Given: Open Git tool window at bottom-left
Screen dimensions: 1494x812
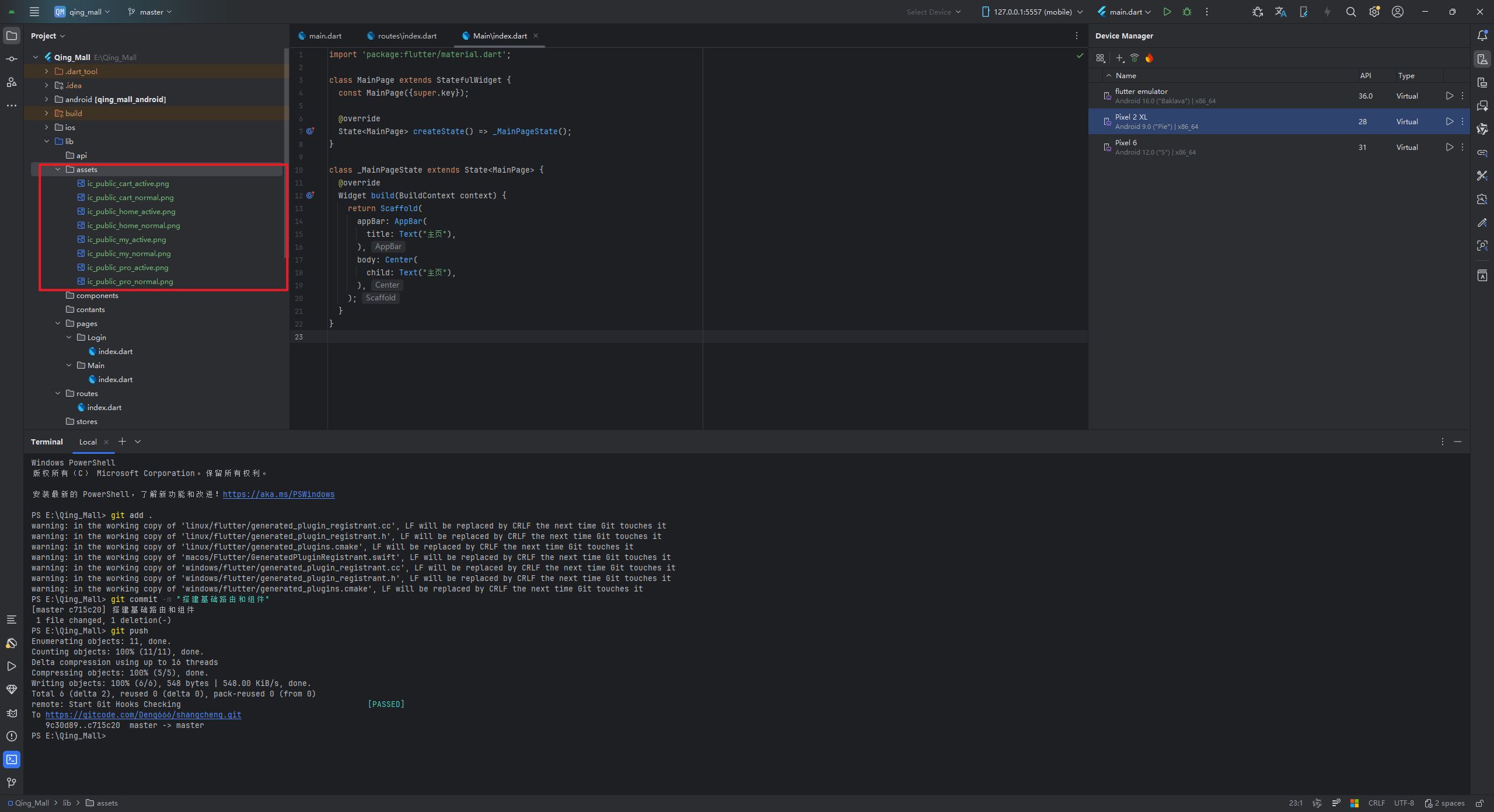Looking at the screenshot, I should [12, 782].
